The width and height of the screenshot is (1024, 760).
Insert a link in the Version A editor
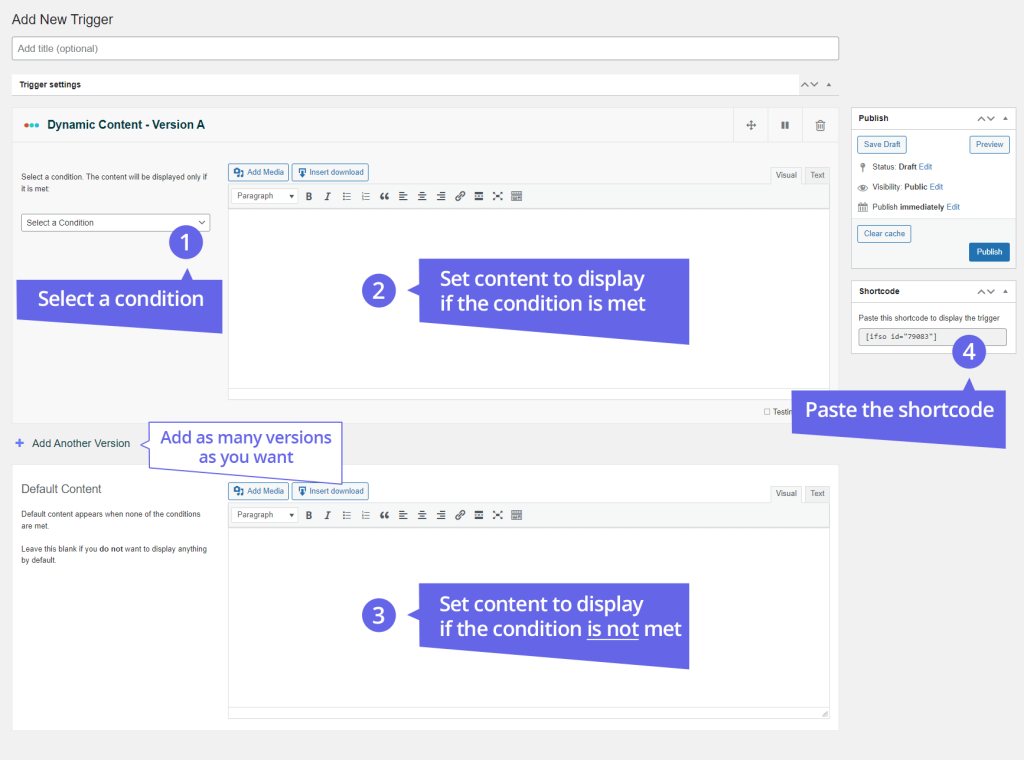pyautogui.click(x=460, y=197)
